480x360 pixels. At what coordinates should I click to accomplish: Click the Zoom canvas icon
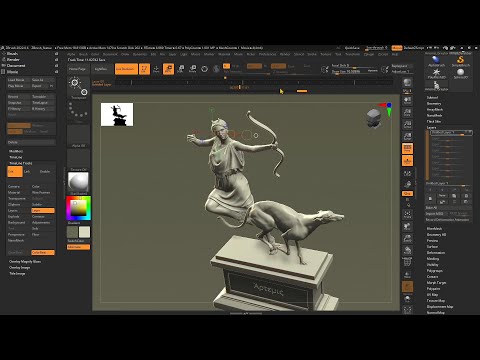407,112
